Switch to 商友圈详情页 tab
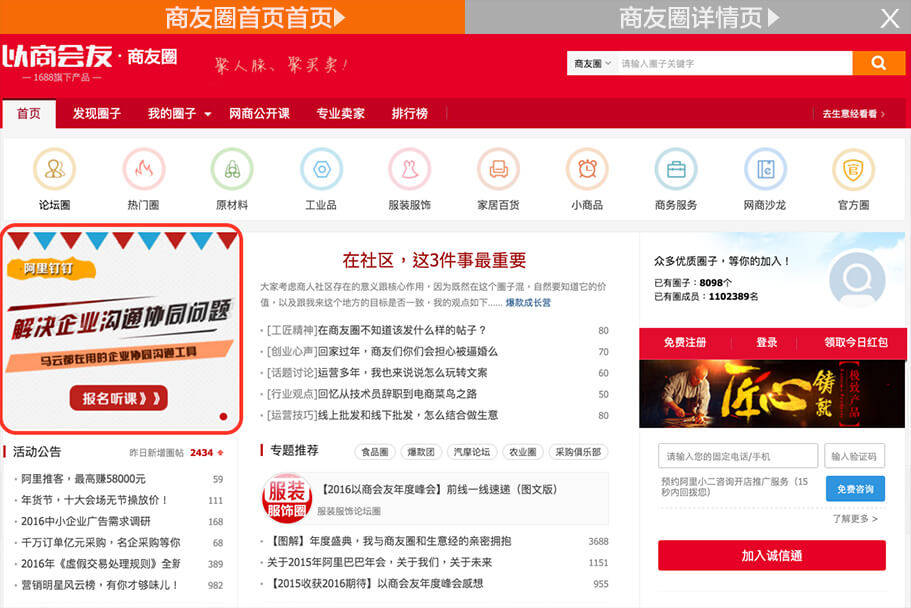This screenshot has width=911, height=608. [688, 17]
